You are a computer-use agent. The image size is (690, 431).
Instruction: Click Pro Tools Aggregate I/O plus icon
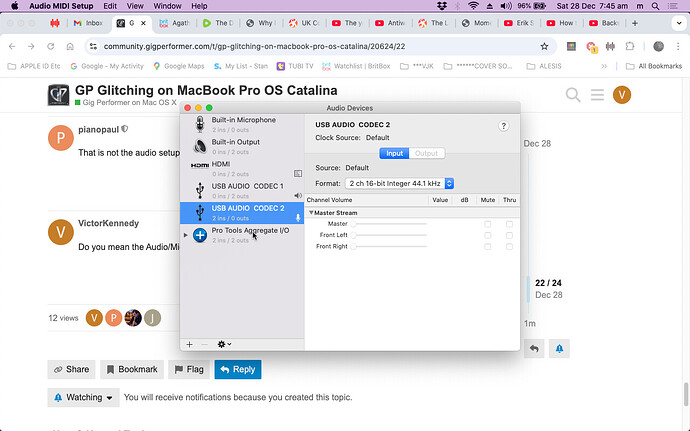coord(200,235)
